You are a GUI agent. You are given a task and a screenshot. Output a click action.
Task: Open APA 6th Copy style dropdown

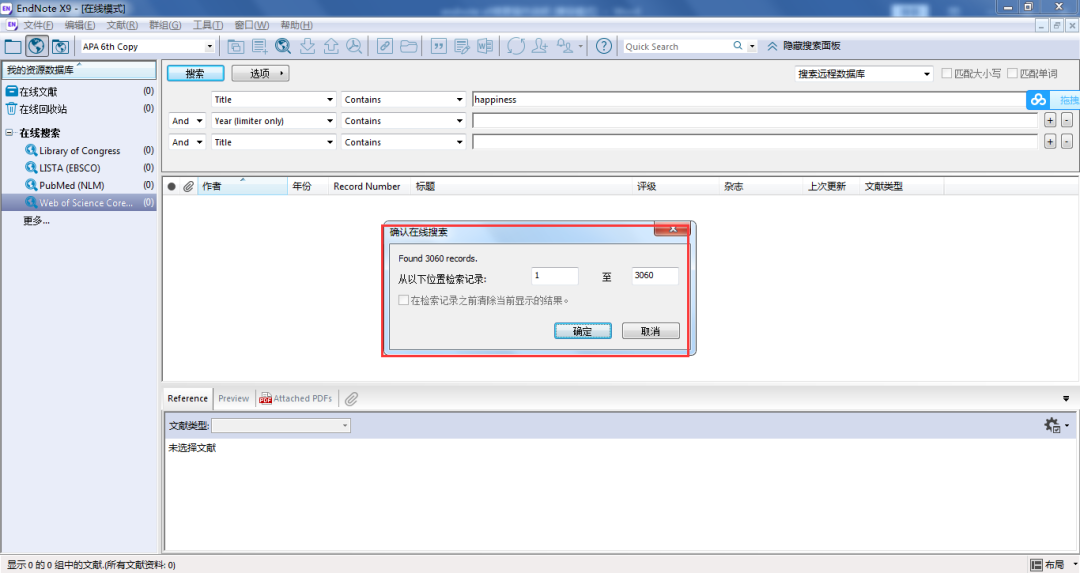click(209, 46)
